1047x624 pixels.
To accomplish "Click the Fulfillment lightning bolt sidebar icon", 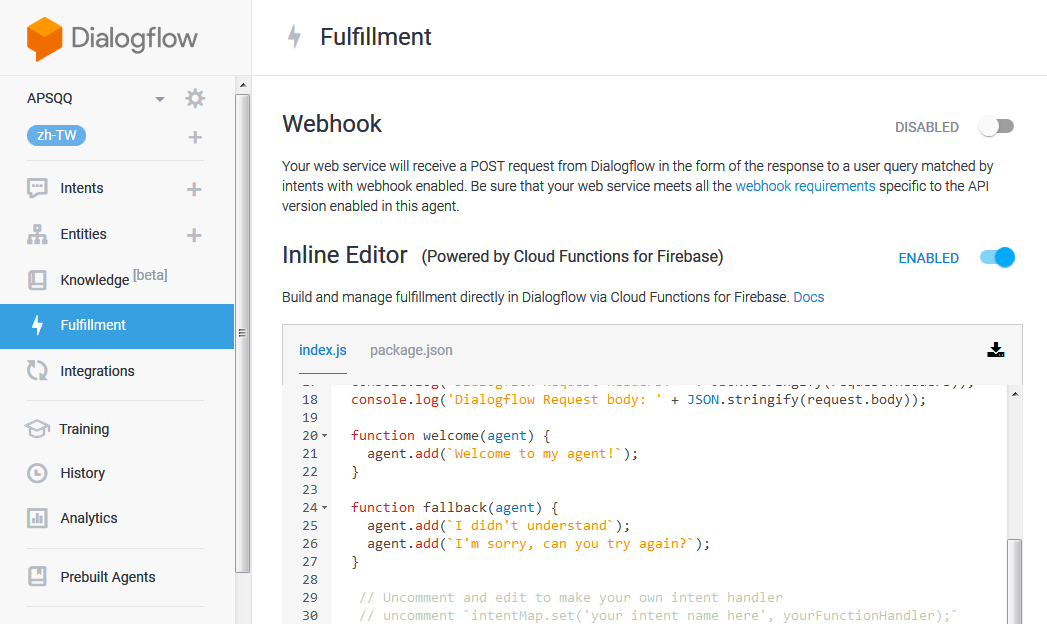I will 37,325.
